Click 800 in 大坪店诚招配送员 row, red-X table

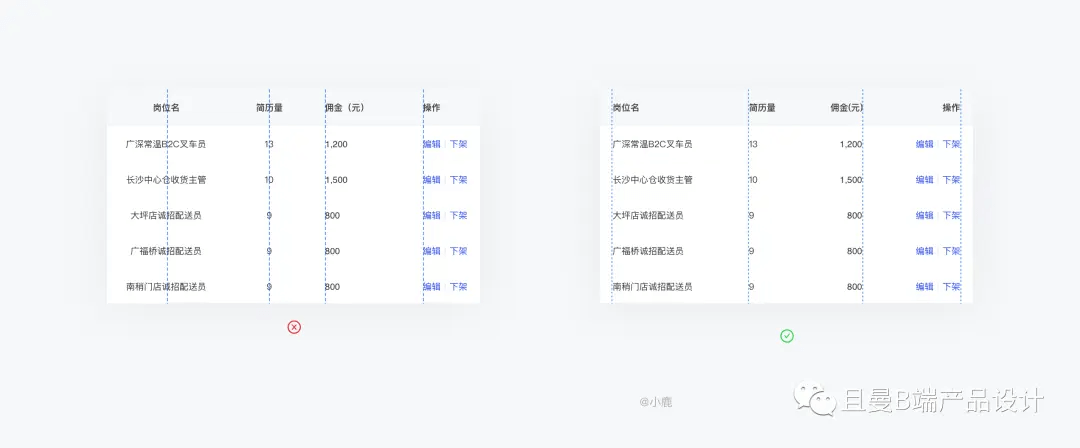point(332,215)
